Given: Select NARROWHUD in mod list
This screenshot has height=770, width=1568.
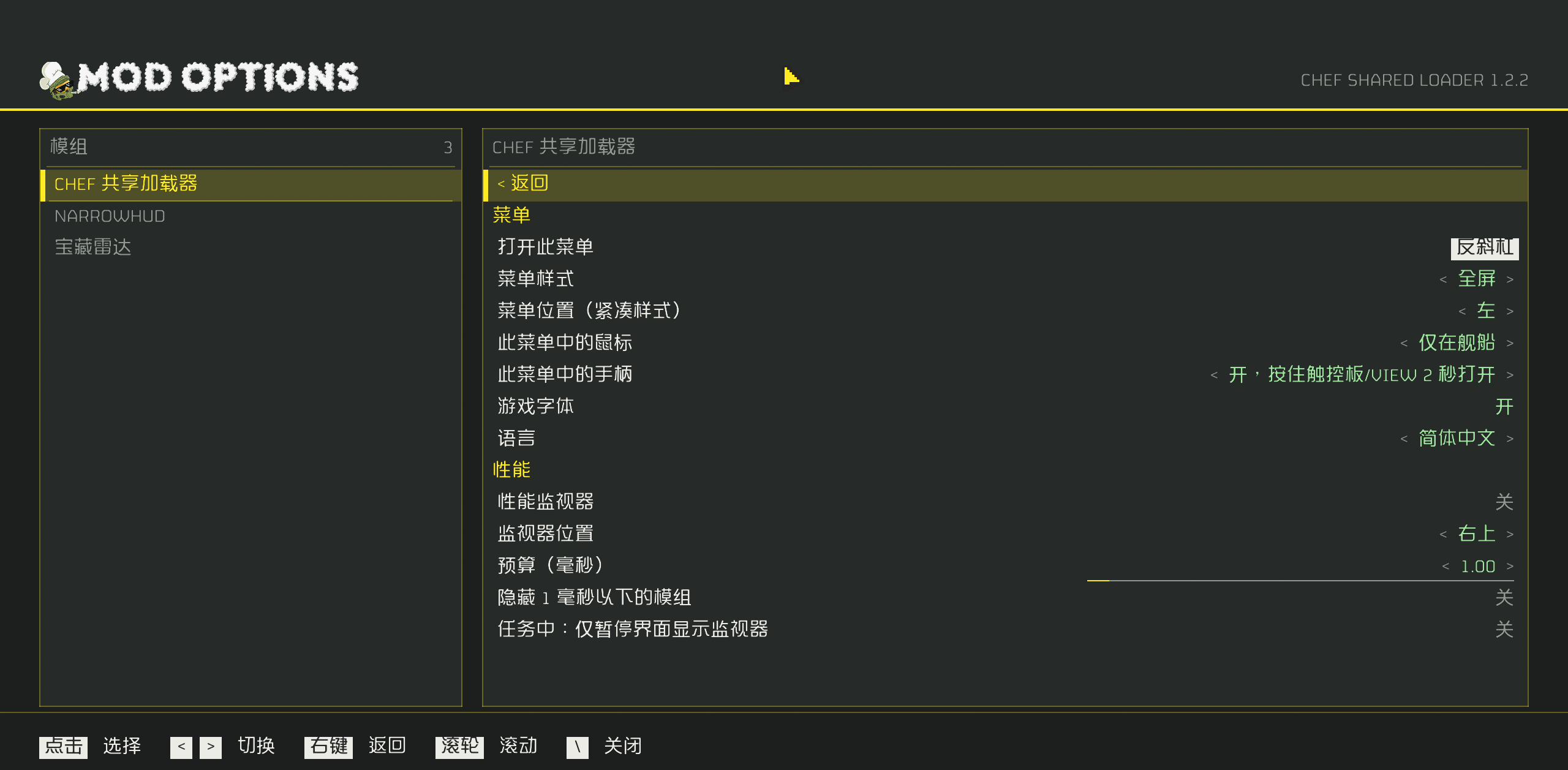Looking at the screenshot, I should (251, 216).
